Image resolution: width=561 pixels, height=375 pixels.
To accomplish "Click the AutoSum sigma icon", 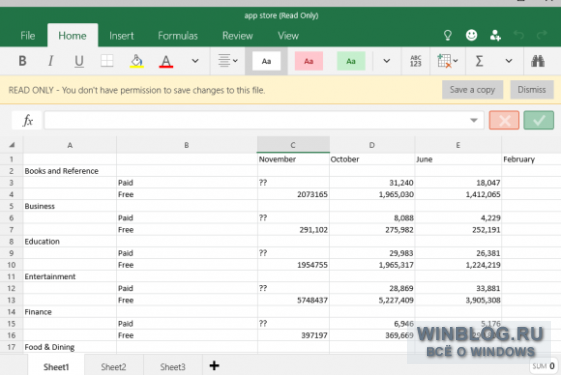I will 479,61.
